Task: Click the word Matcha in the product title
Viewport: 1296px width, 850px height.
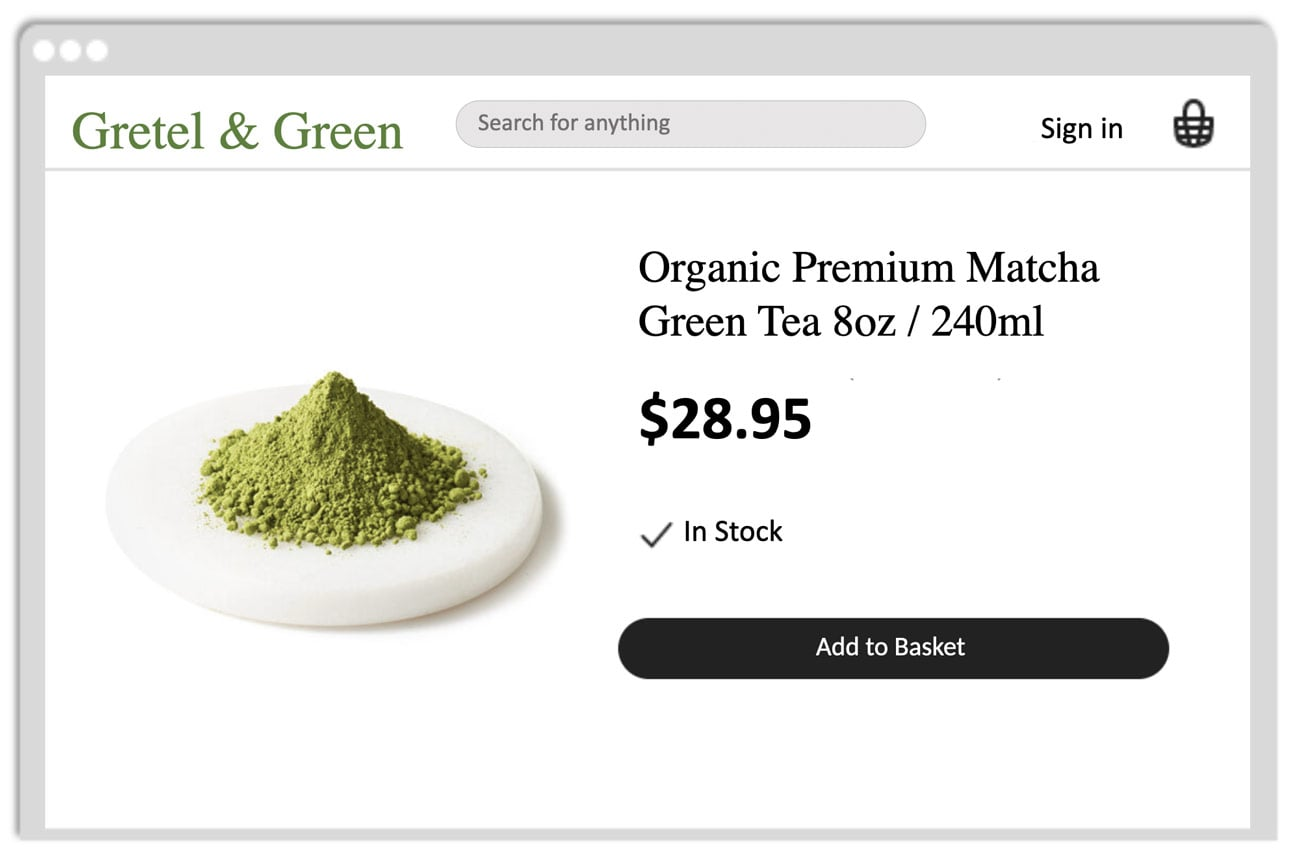Action: tap(1032, 268)
